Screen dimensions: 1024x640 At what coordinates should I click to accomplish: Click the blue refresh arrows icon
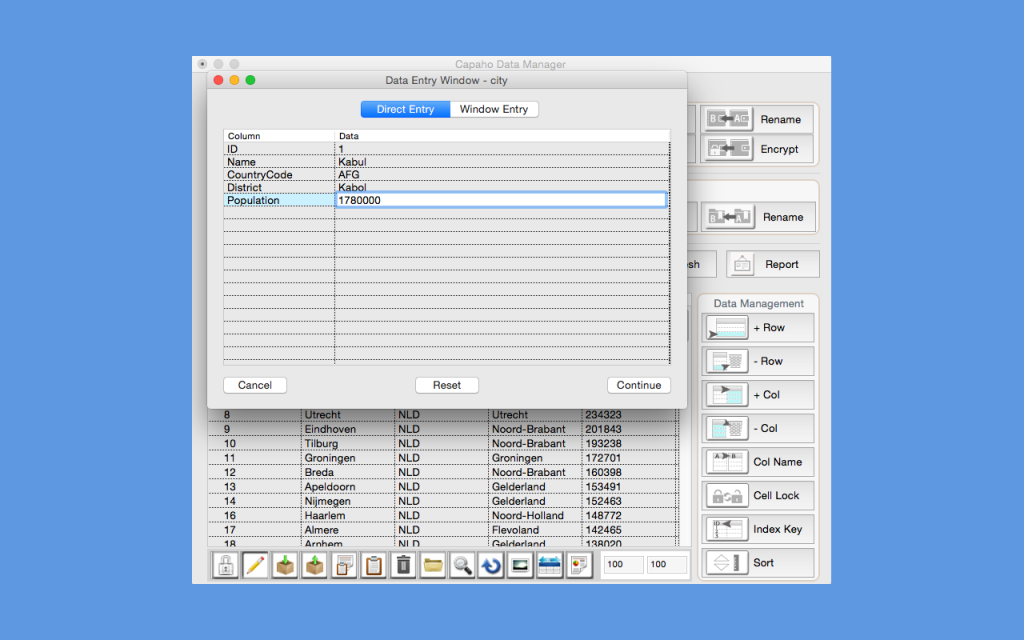(x=492, y=565)
